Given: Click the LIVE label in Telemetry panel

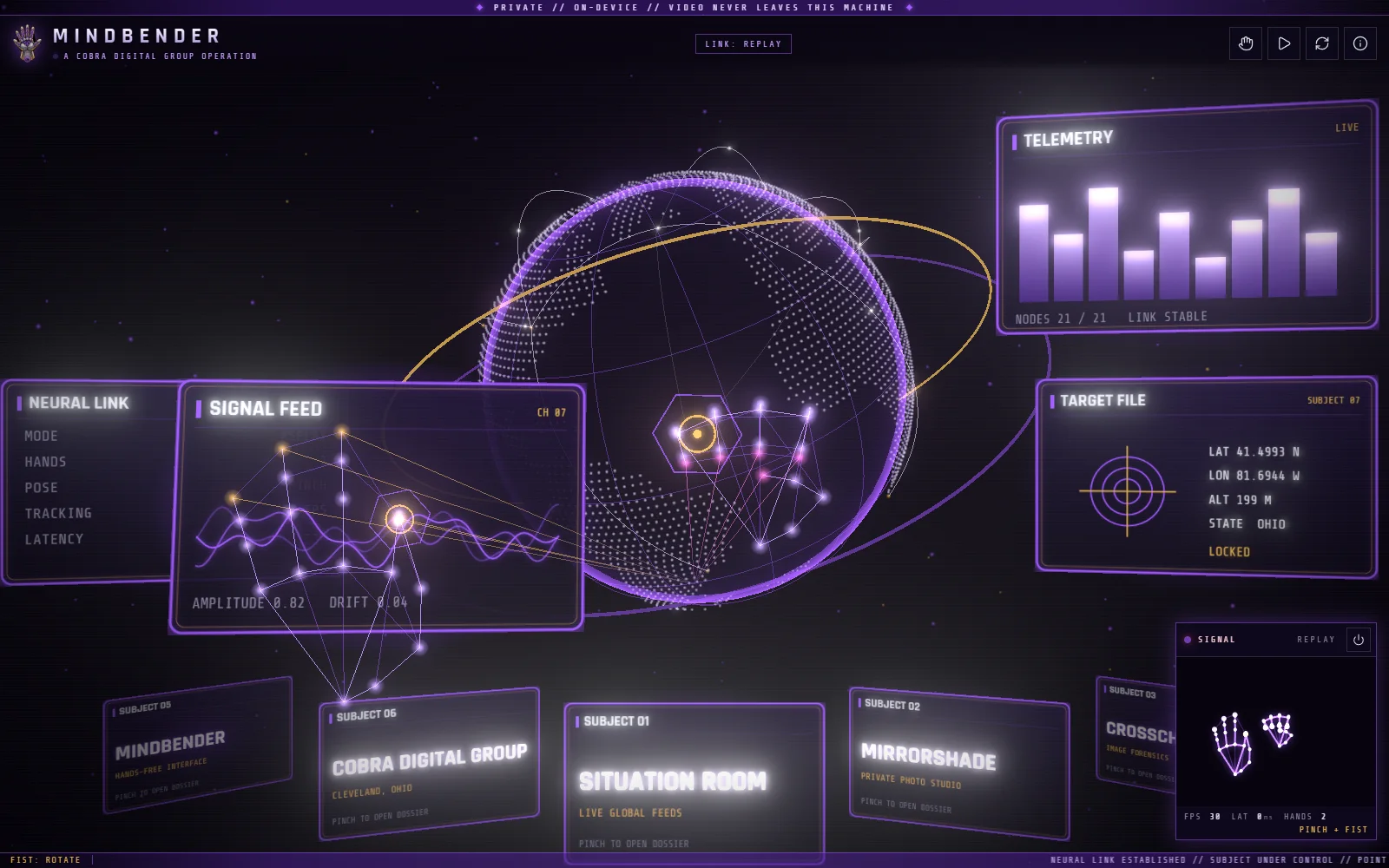Looking at the screenshot, I should [x=1346, y=128].
